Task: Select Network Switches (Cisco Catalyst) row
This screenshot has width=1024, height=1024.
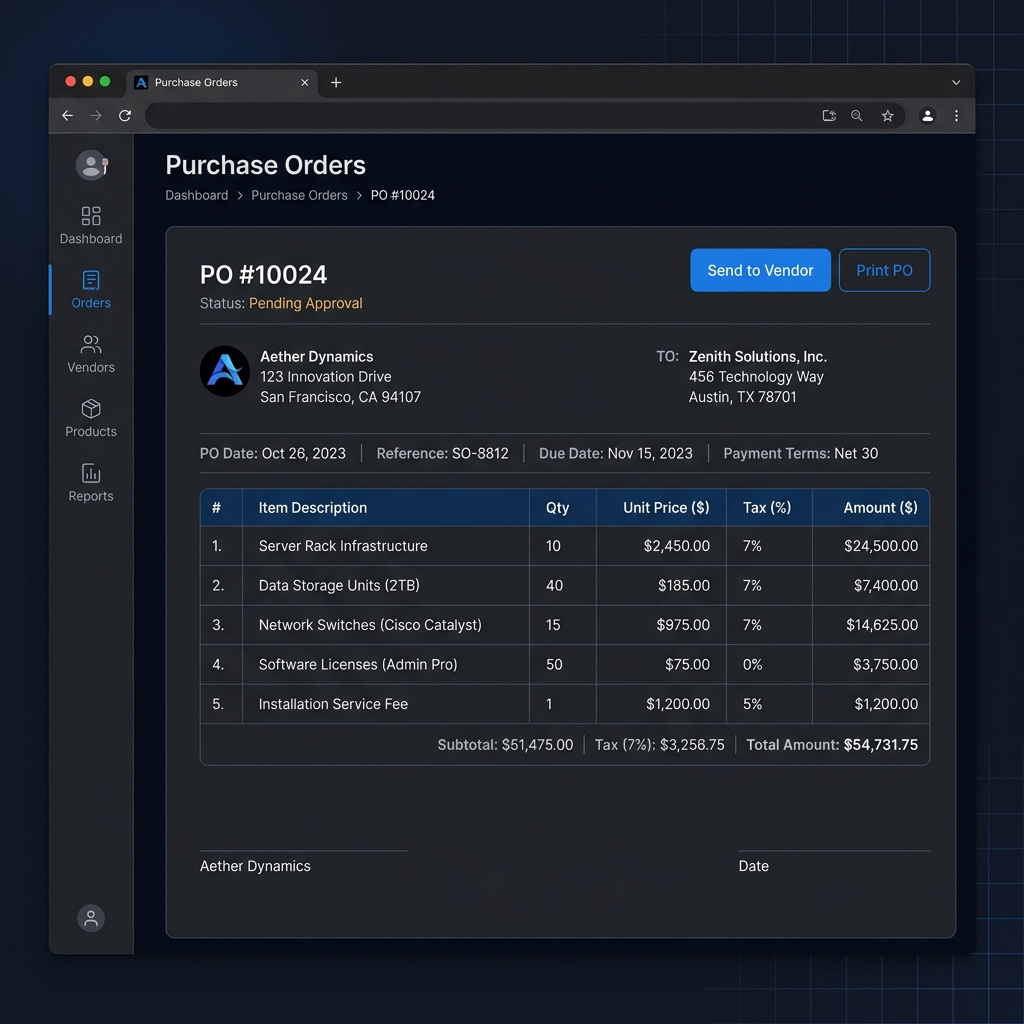Action: [565, 625]
